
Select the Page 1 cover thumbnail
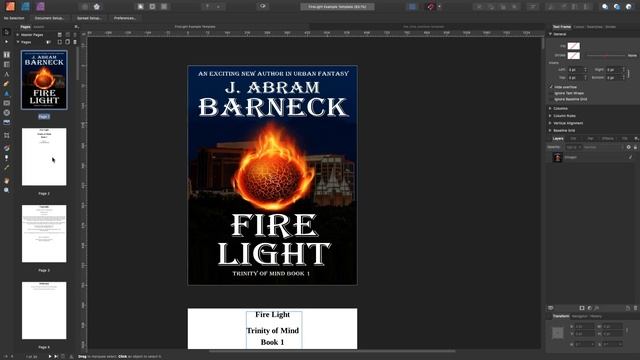44,80
